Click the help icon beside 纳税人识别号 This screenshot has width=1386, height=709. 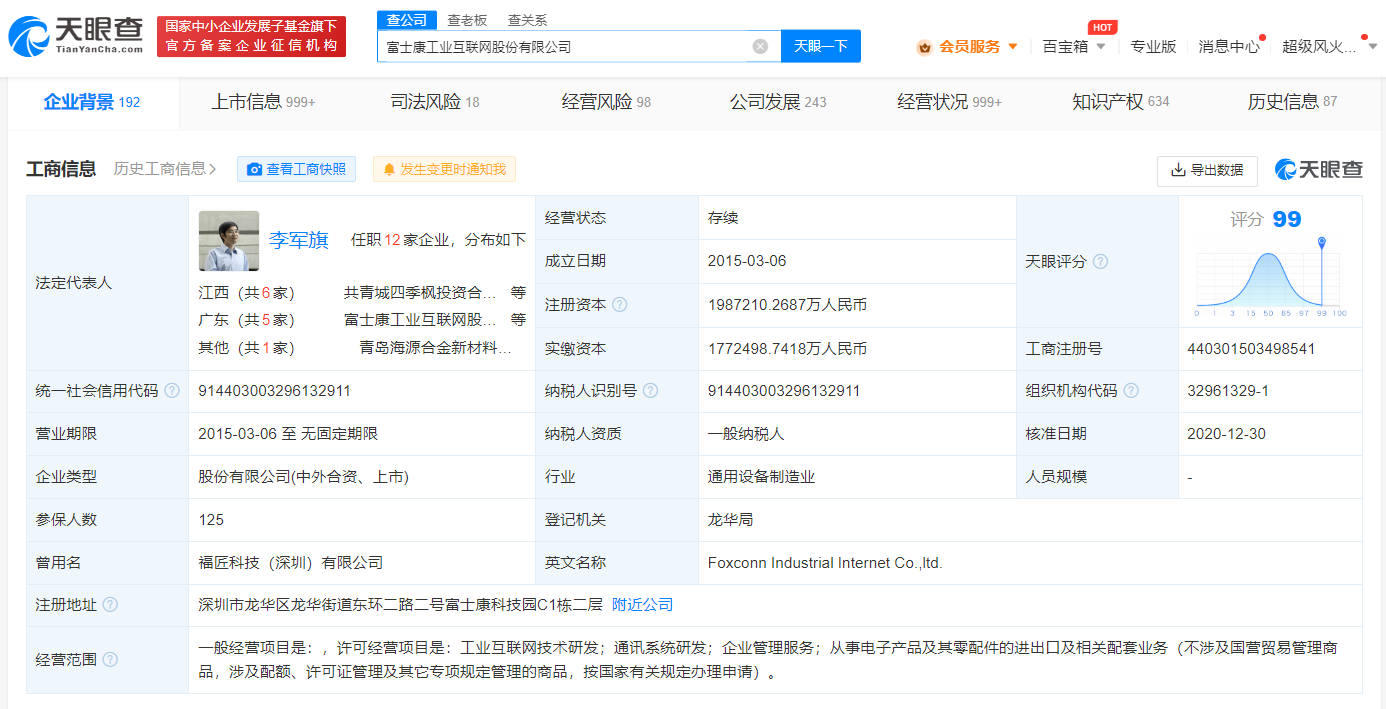[x=651, y=391]
